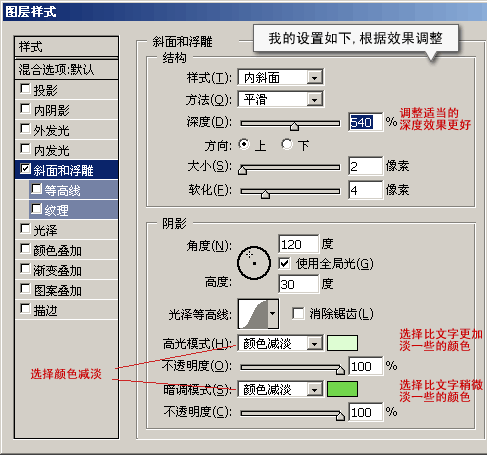Click the shadow opacity value field
The image size is (487, 455).
coord(365,412)
